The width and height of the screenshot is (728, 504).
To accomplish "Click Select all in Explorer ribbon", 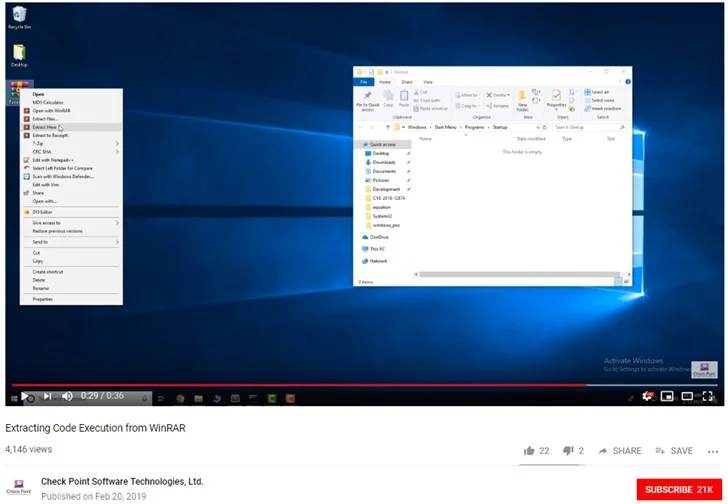I will (x=597, y=92).
